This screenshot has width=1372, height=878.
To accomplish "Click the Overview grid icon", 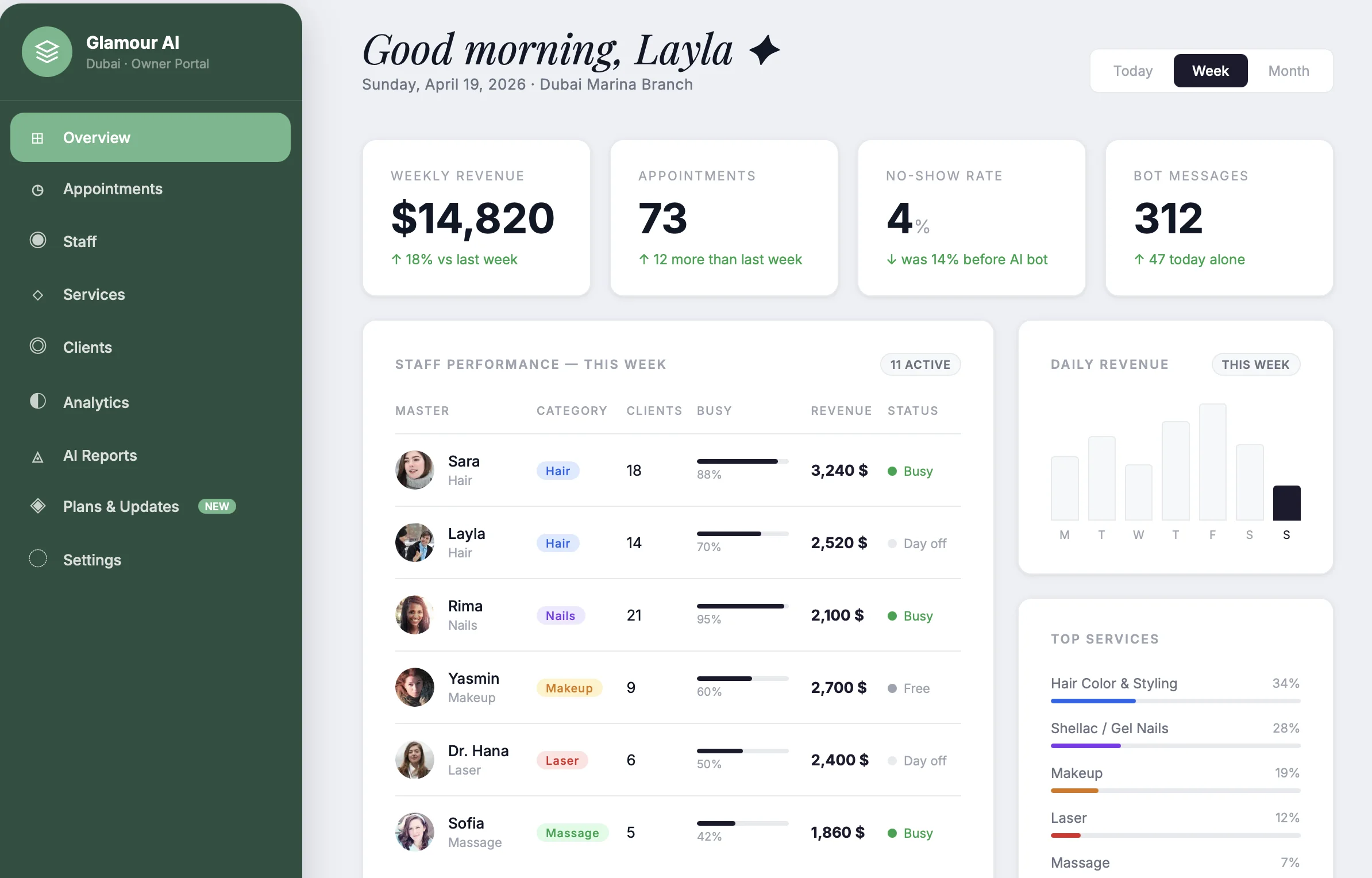I will tap(37, 138).
